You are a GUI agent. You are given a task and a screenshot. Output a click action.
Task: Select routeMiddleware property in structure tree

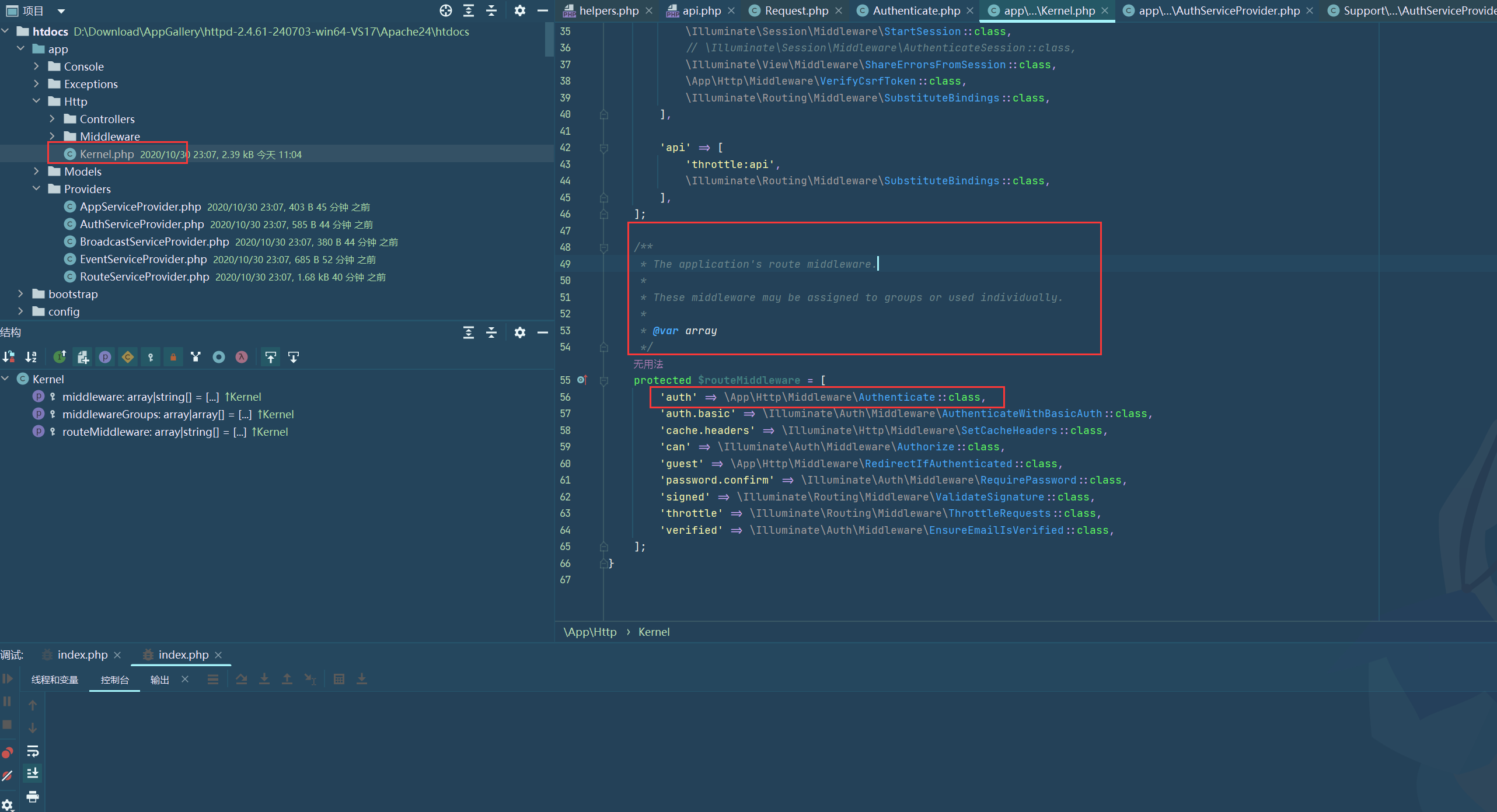pos(155,432)
